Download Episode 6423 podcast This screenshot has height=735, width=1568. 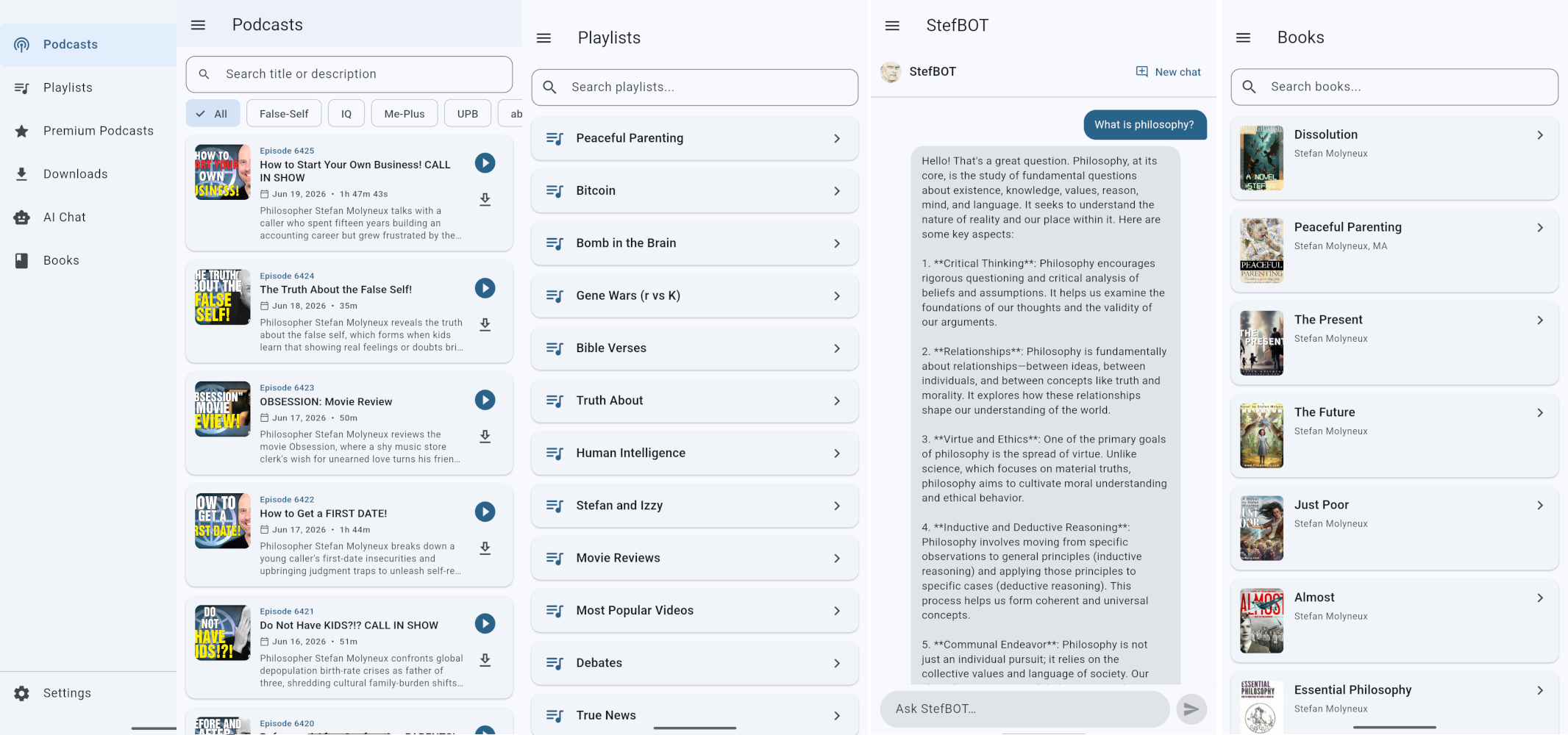pyautogui.click(x=485, y=437)
